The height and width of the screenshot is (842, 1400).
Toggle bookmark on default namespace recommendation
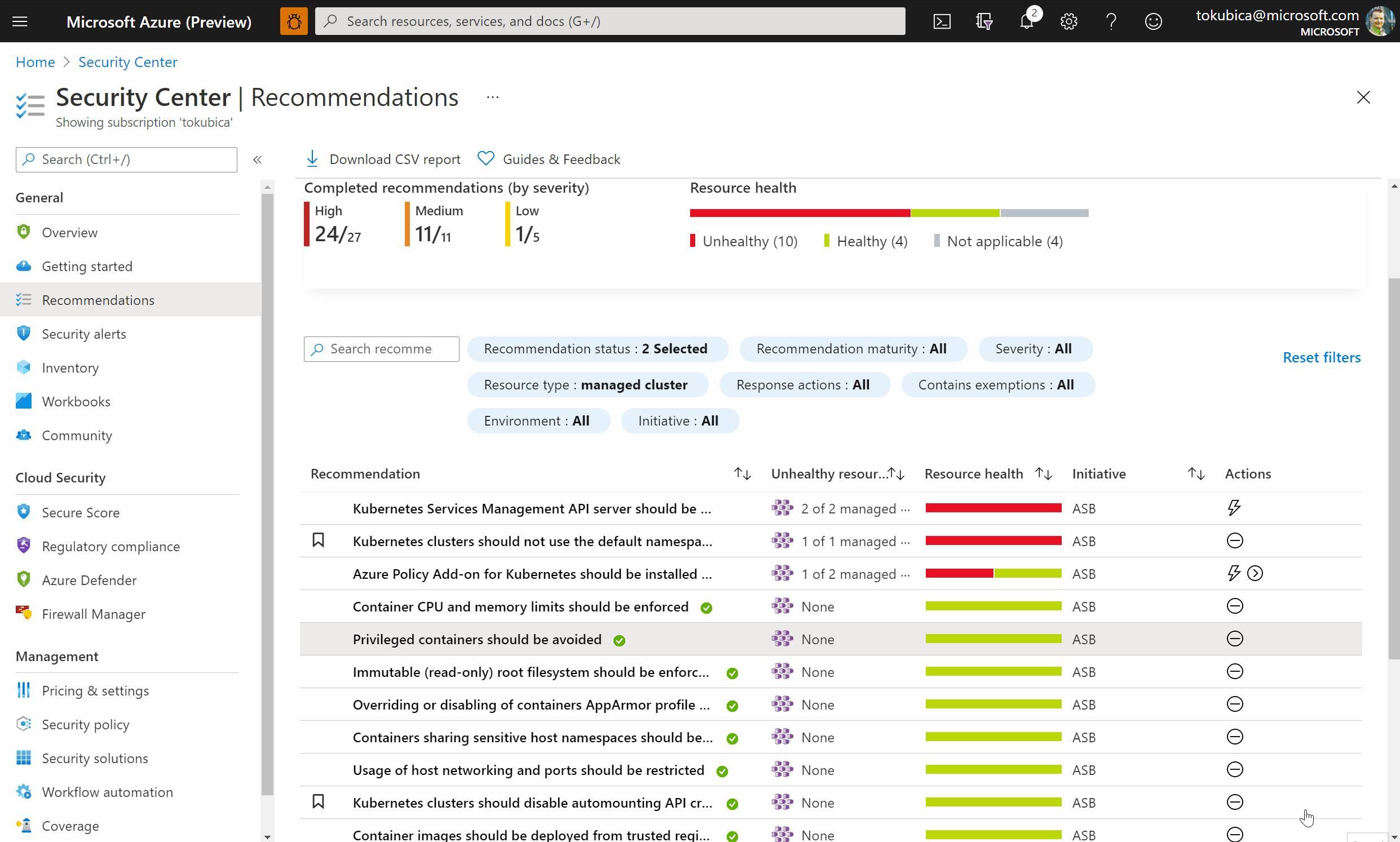[x=319, y=540]
